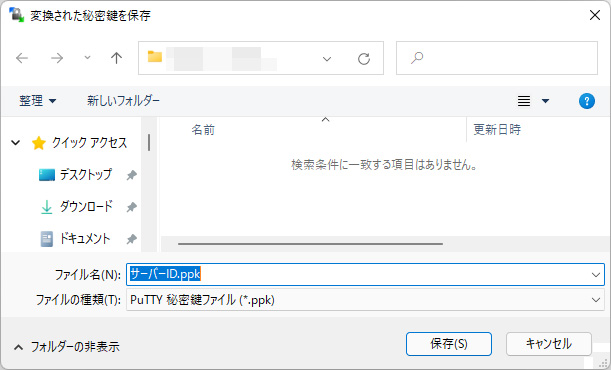Expand the address bar path dropdown
The image size is (611, 370).
[x=327, y=59]
